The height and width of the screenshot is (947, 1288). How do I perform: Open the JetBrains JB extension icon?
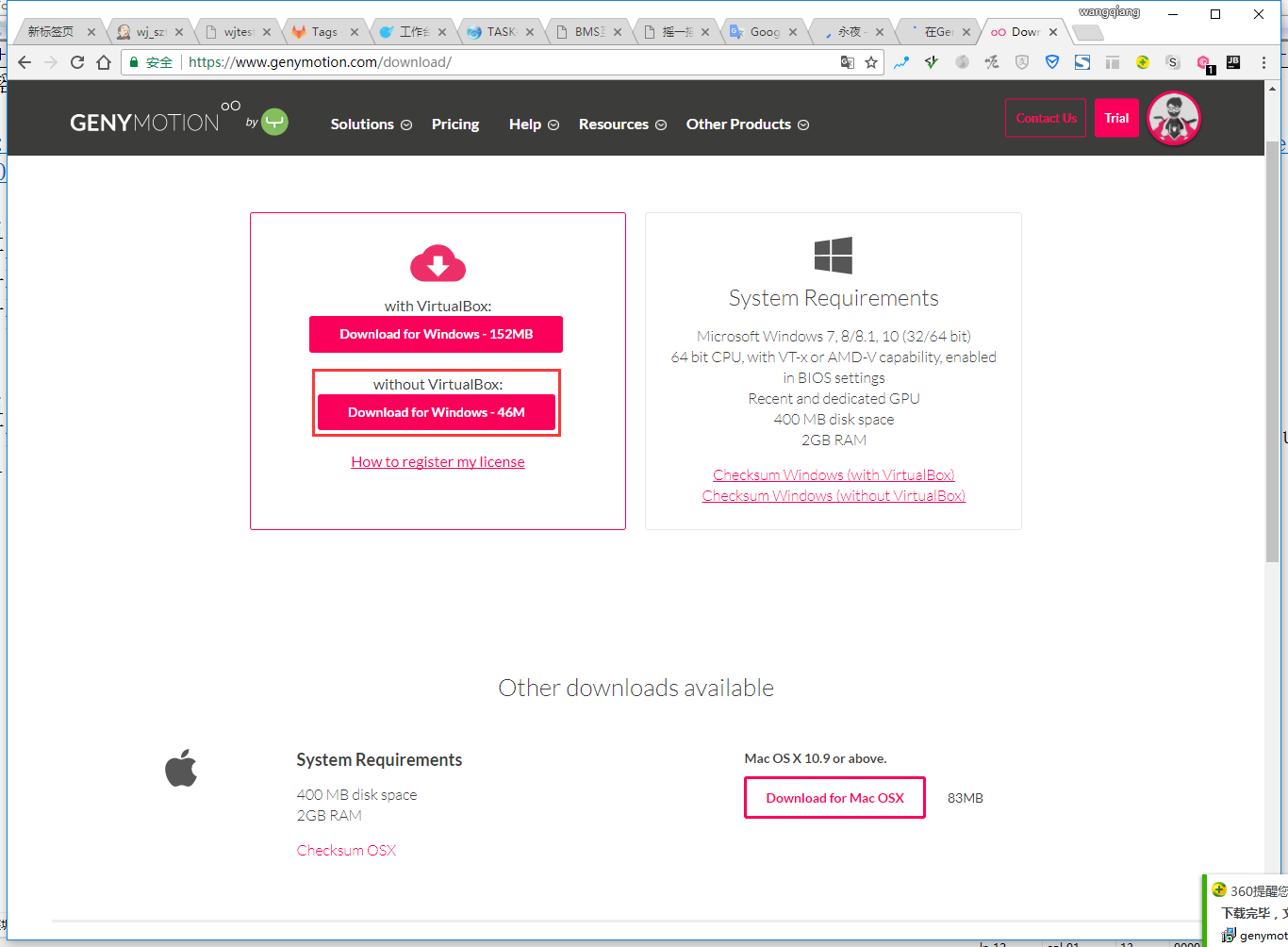pos(1233,62)
